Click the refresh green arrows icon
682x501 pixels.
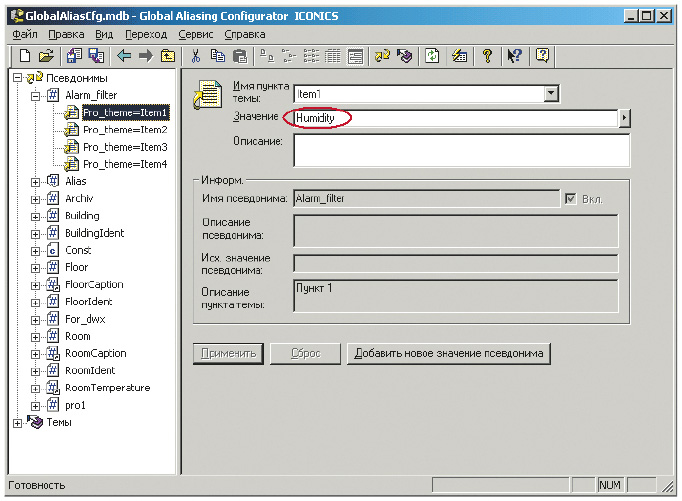click(x=432, y=56)
